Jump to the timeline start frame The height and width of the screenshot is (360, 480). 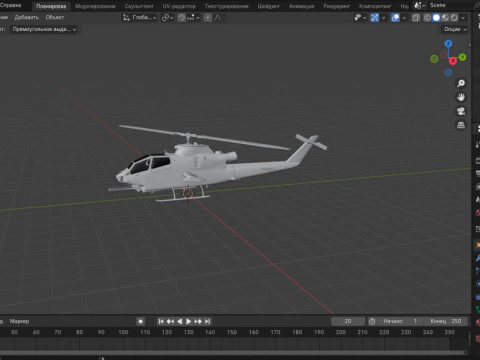pyautogui.click(x=161, y=321)
